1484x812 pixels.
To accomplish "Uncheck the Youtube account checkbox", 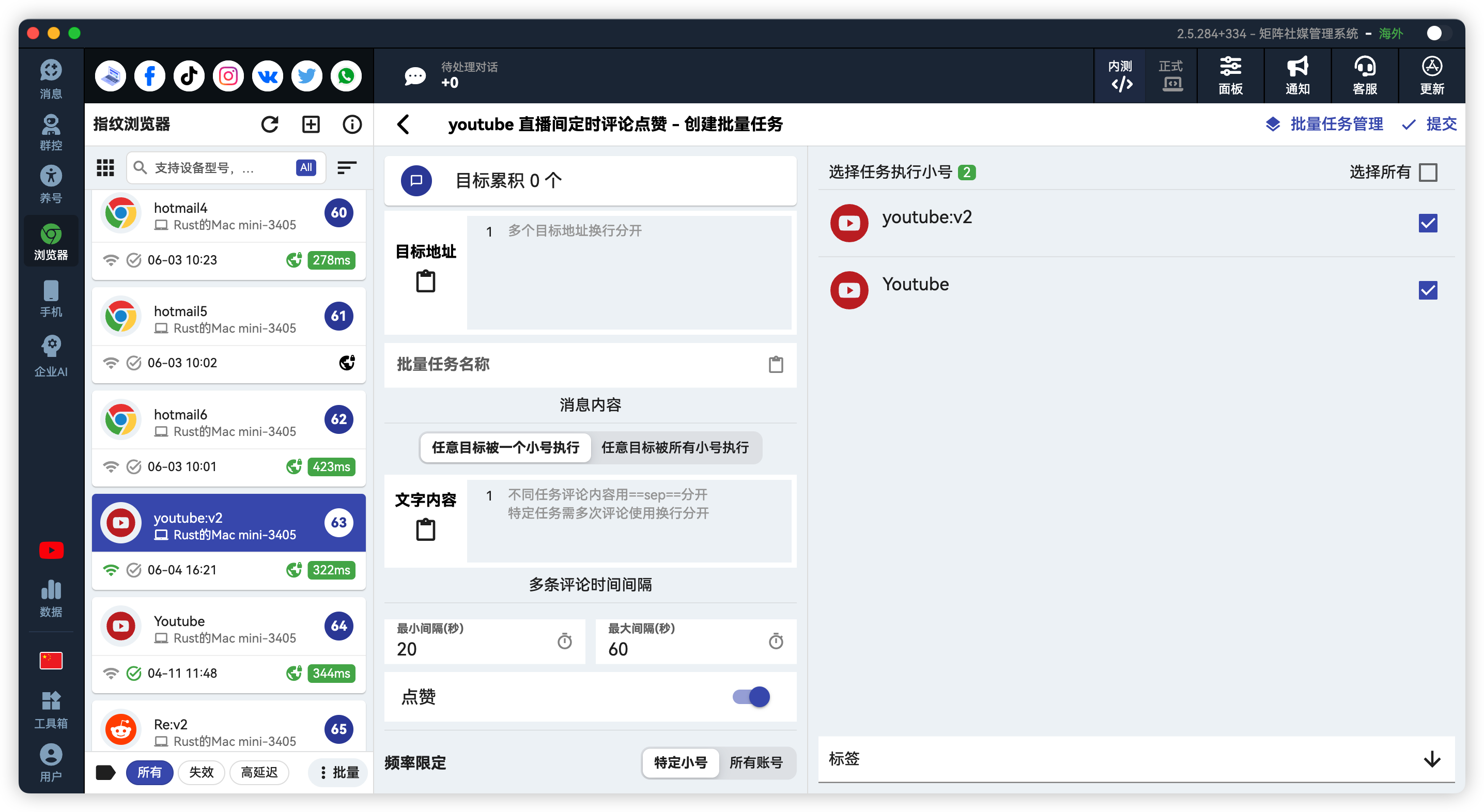I will [1428, 290].
